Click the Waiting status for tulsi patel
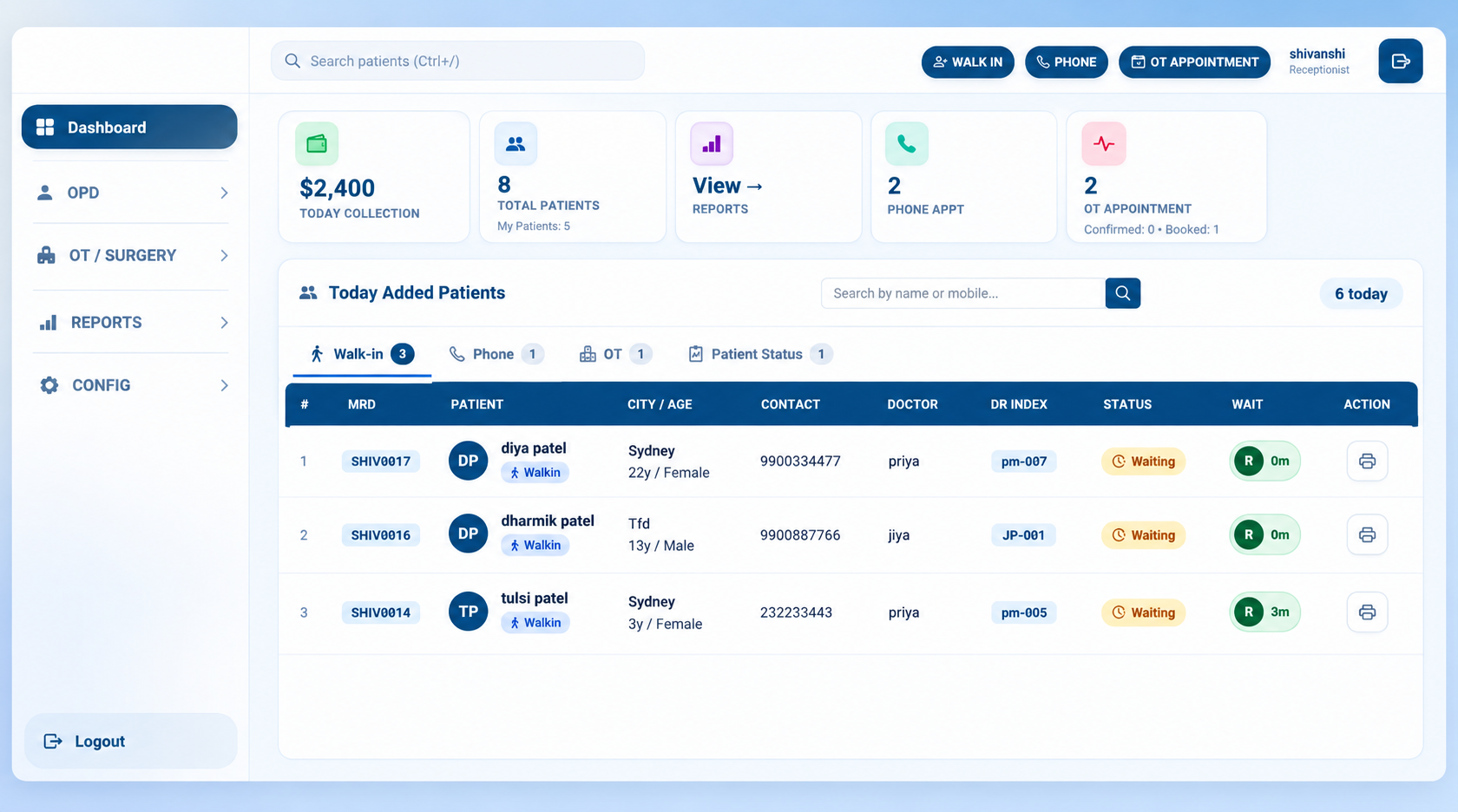1458x812 pixels. [x=1144, y=612]
